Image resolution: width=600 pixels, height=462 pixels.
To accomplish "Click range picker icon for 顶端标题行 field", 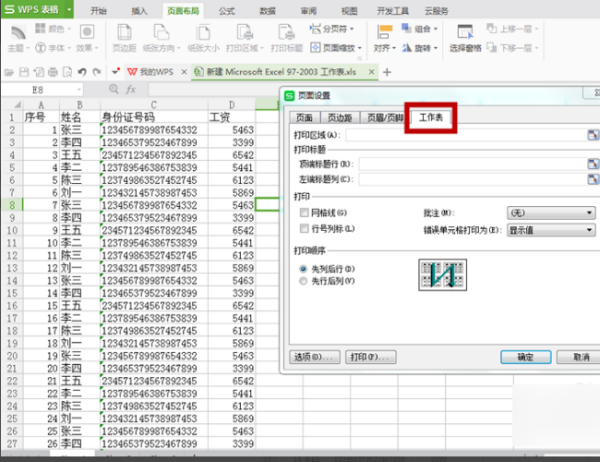I will [x=591, y=163].
